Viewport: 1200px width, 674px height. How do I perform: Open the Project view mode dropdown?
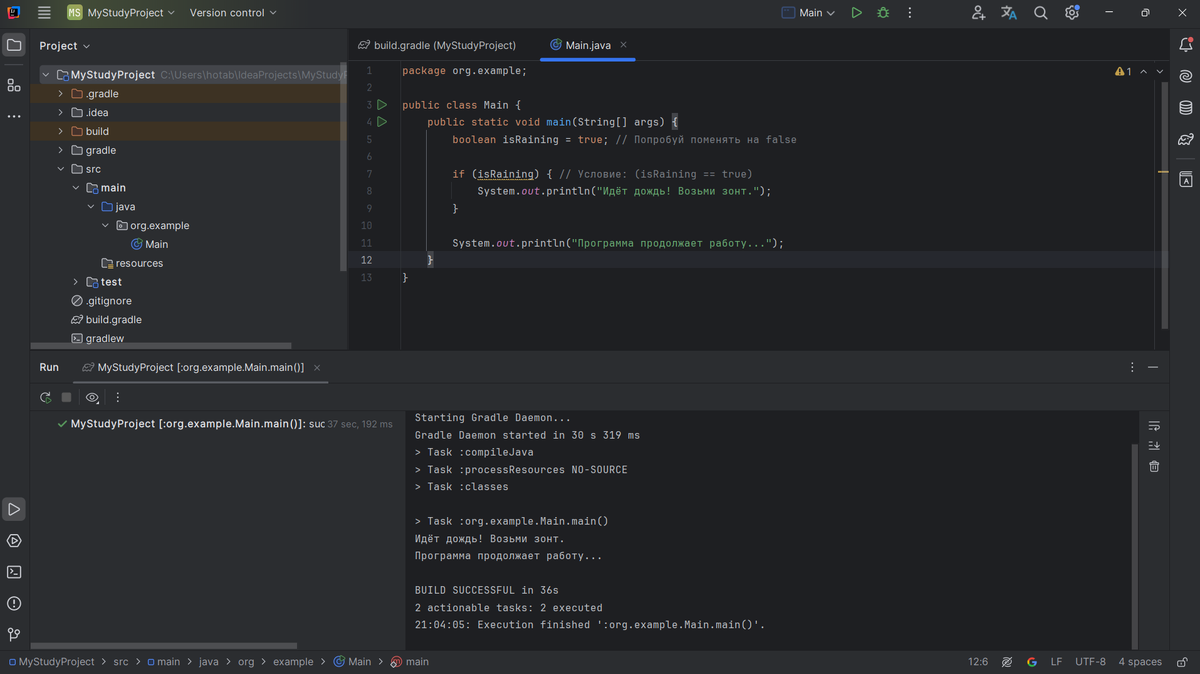[65, 46]
